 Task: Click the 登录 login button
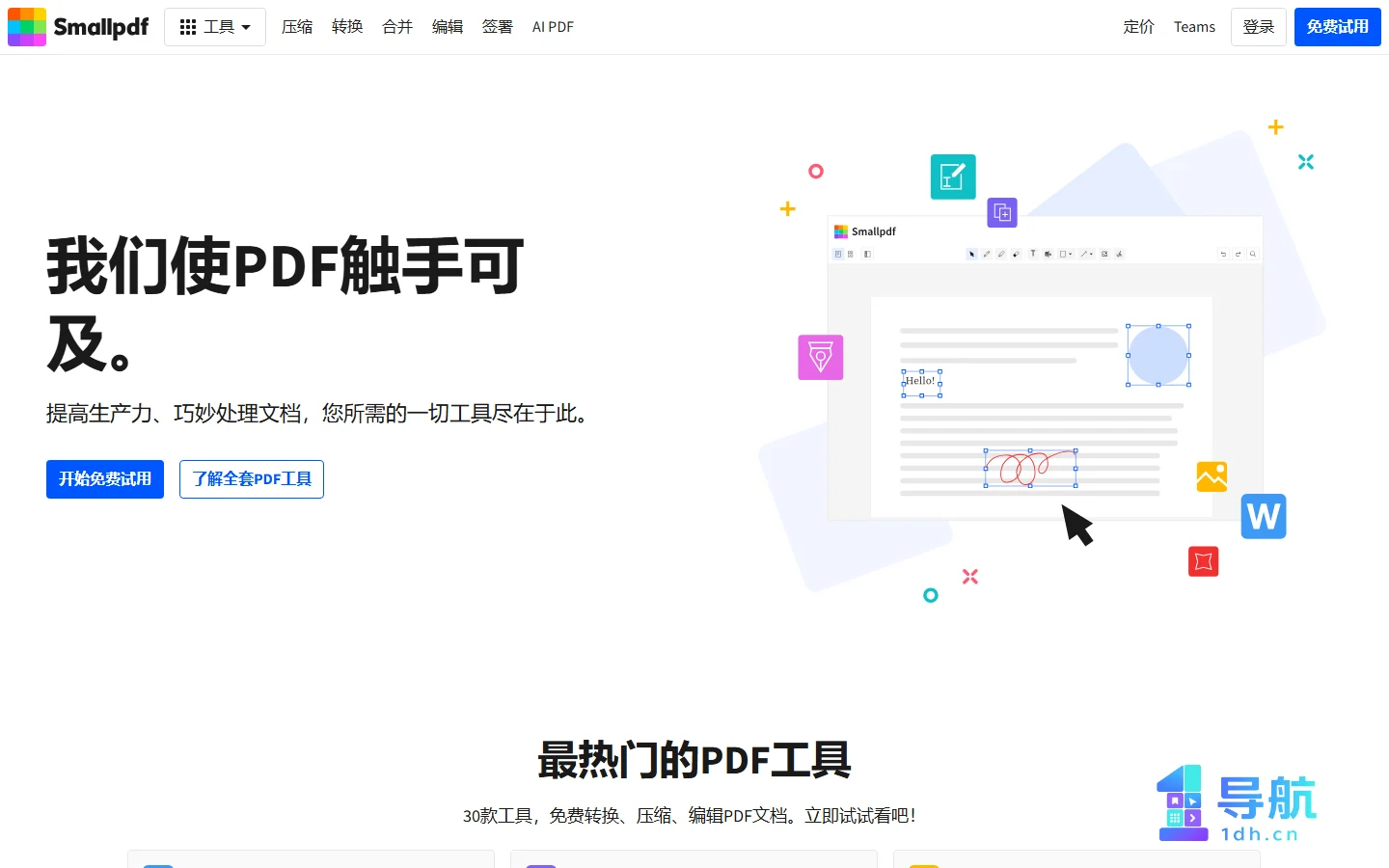[1259, 27]
